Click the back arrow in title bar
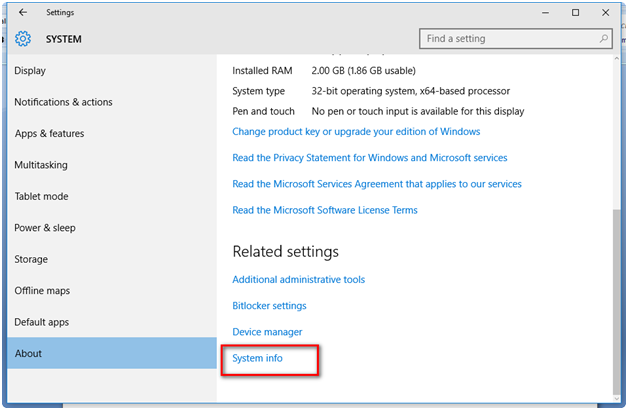 (23, 13)
